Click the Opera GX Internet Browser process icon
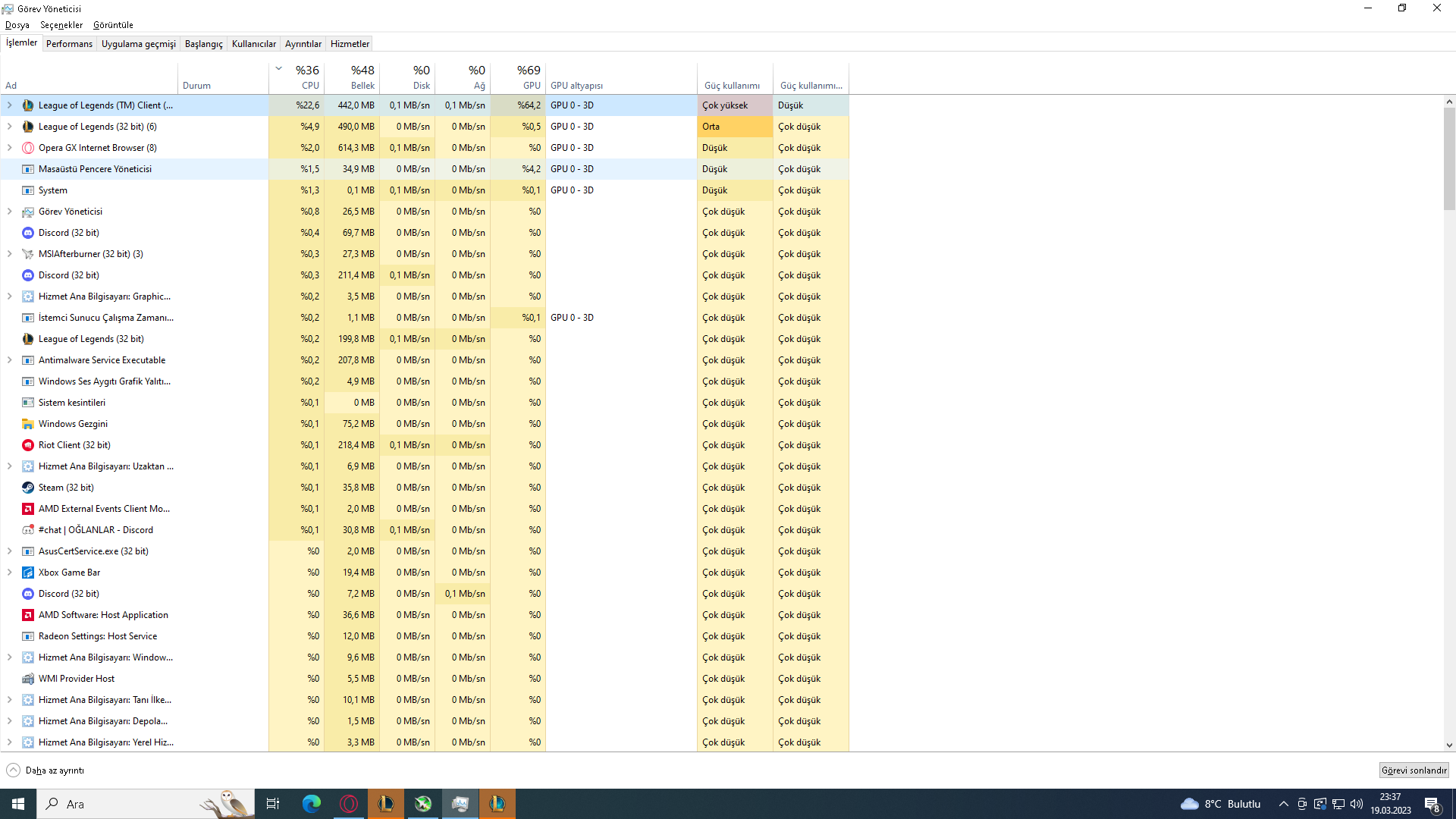Viewport: 1456px width, 819px height. [x=28, y=148]
